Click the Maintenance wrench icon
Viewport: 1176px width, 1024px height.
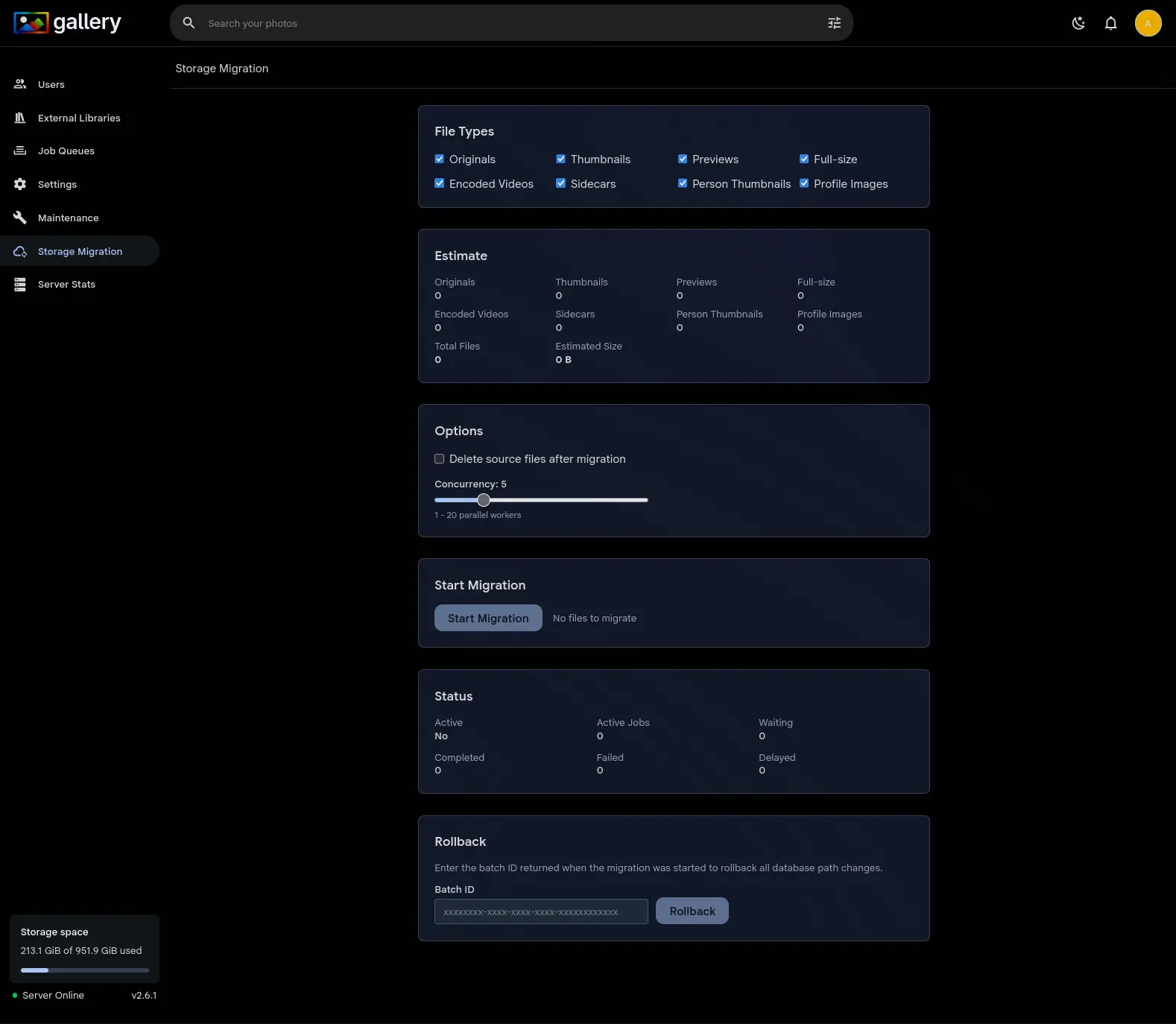point(20,218)
